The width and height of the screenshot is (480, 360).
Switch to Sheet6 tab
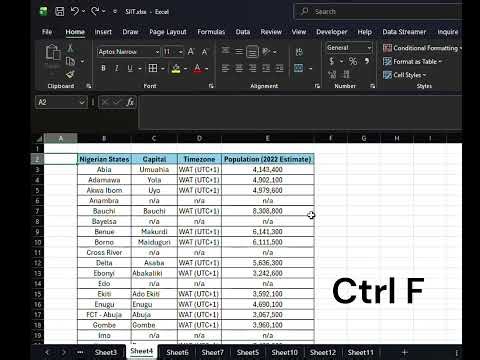point(177,352)
